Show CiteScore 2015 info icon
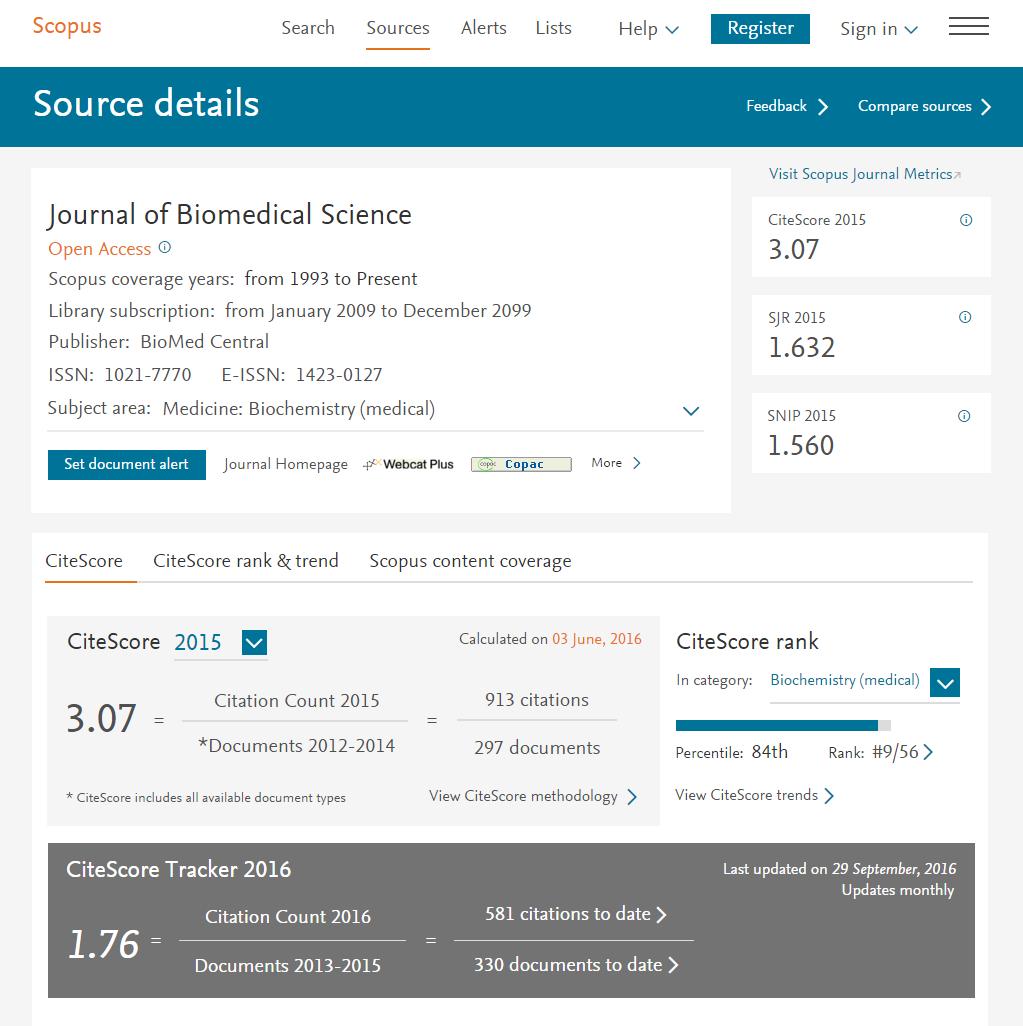Image resolution: width=1023 pixels, height=1026 pixels. (x=965, y=220)
